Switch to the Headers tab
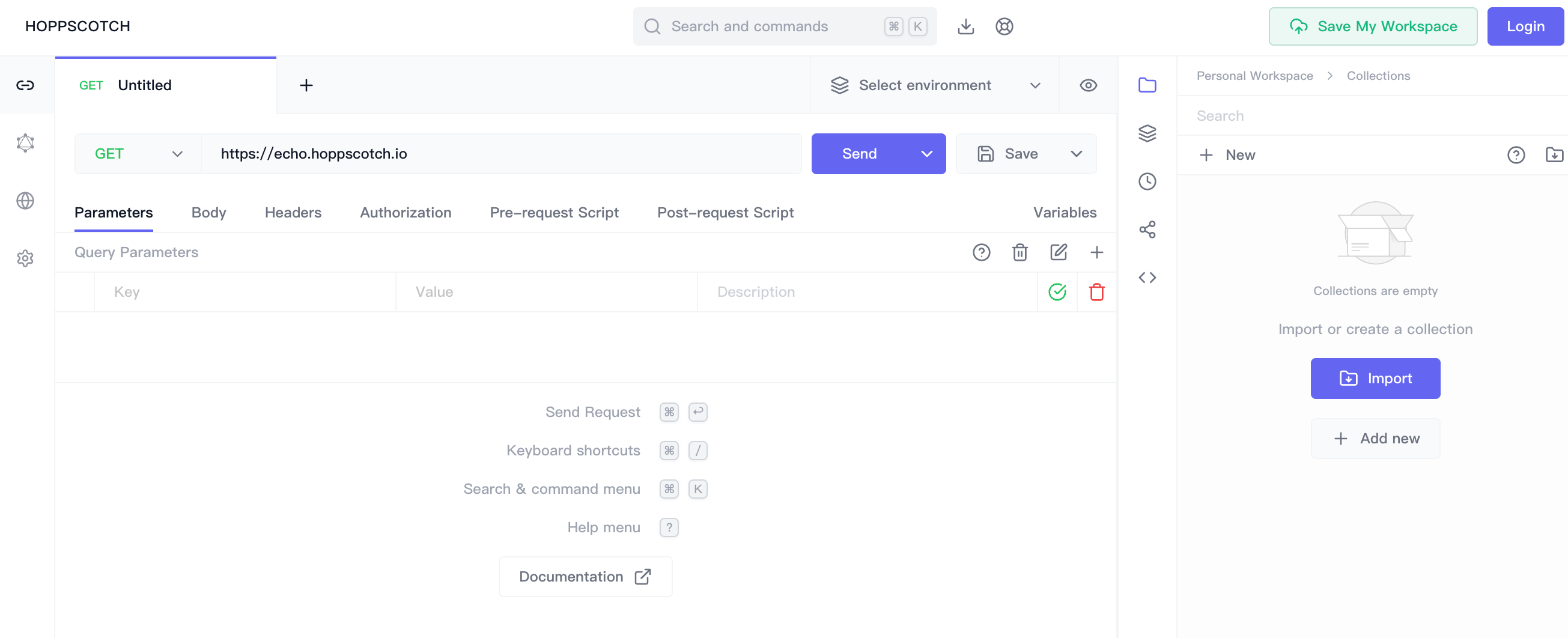 tap(293, 213)
